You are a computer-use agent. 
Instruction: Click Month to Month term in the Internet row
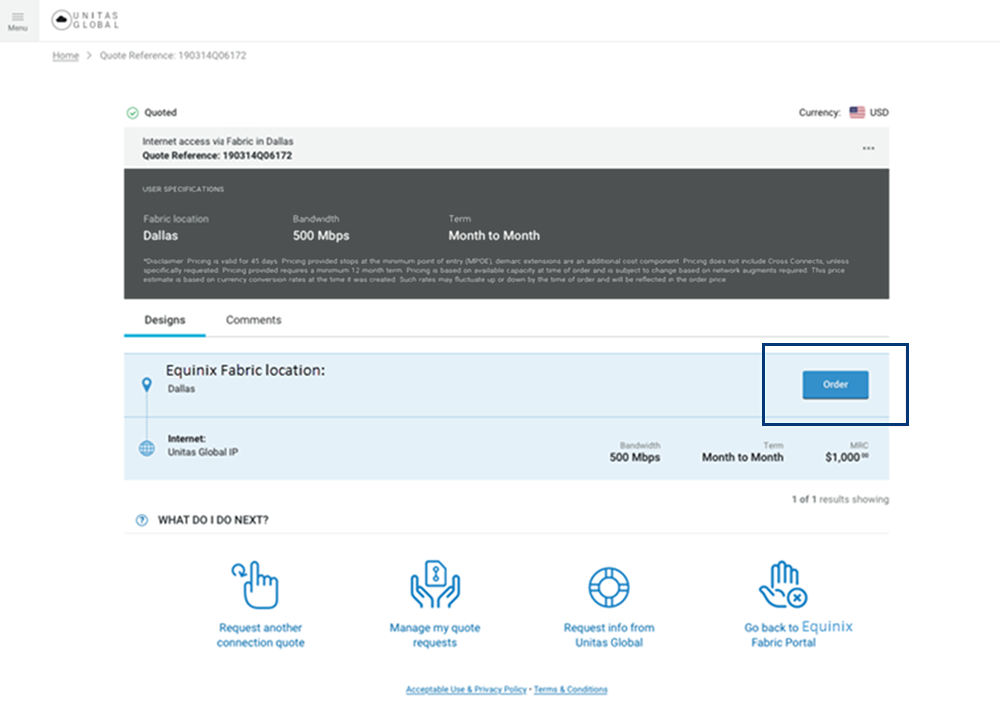pyautogui.click(x=742, y=457)
